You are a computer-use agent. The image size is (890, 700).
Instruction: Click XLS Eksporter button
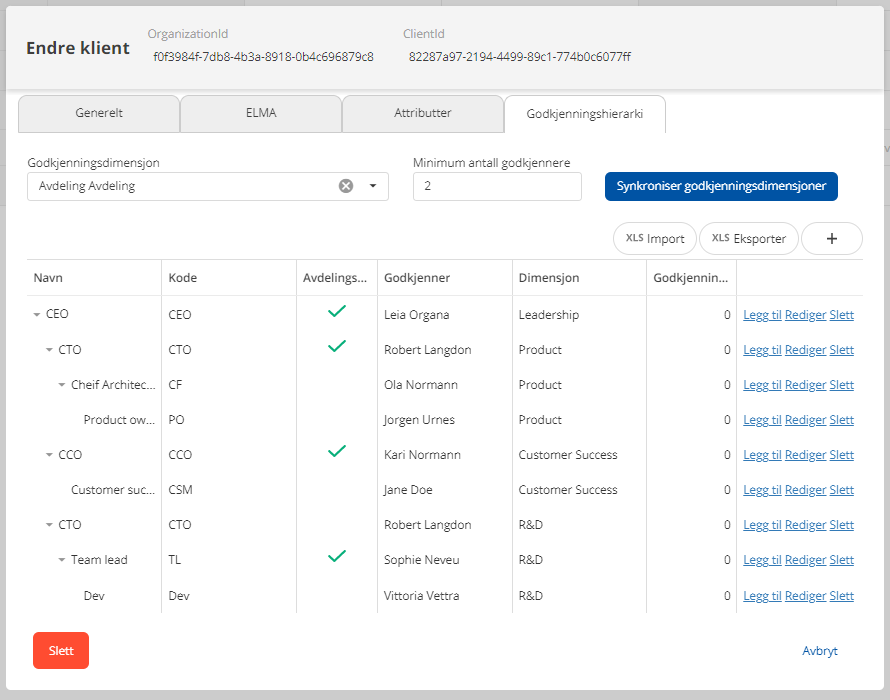pos(749,239)
